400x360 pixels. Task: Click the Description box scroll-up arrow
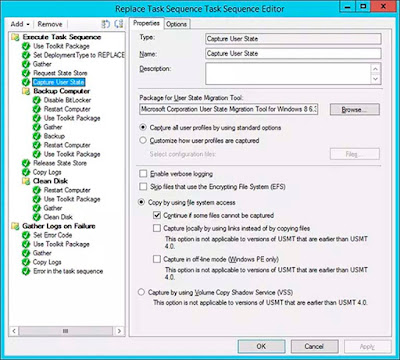[x=376, y=69]
